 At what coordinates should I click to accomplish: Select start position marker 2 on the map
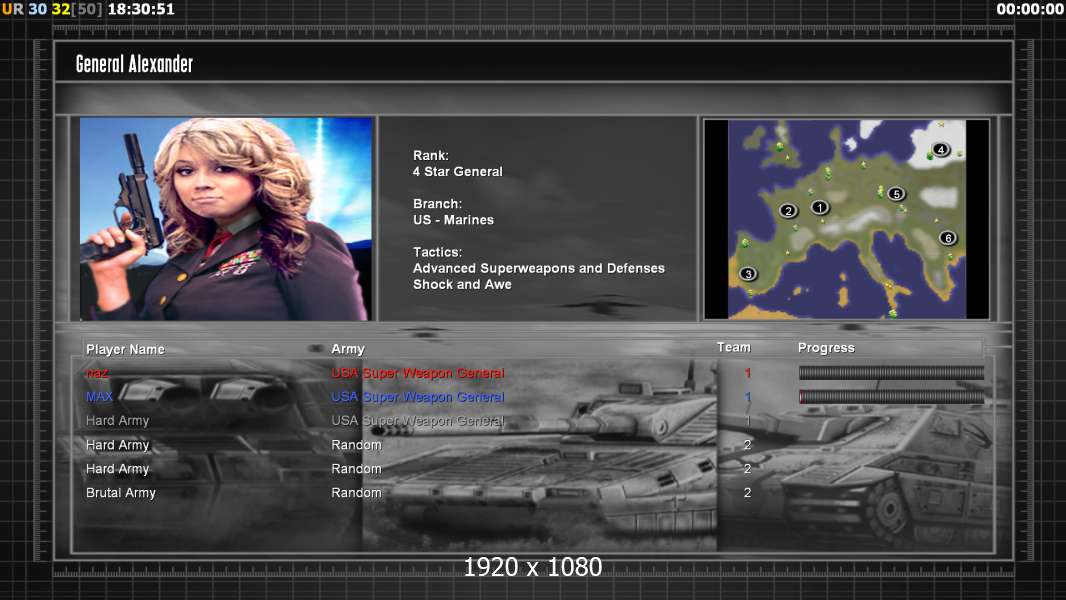click(788, 211)
